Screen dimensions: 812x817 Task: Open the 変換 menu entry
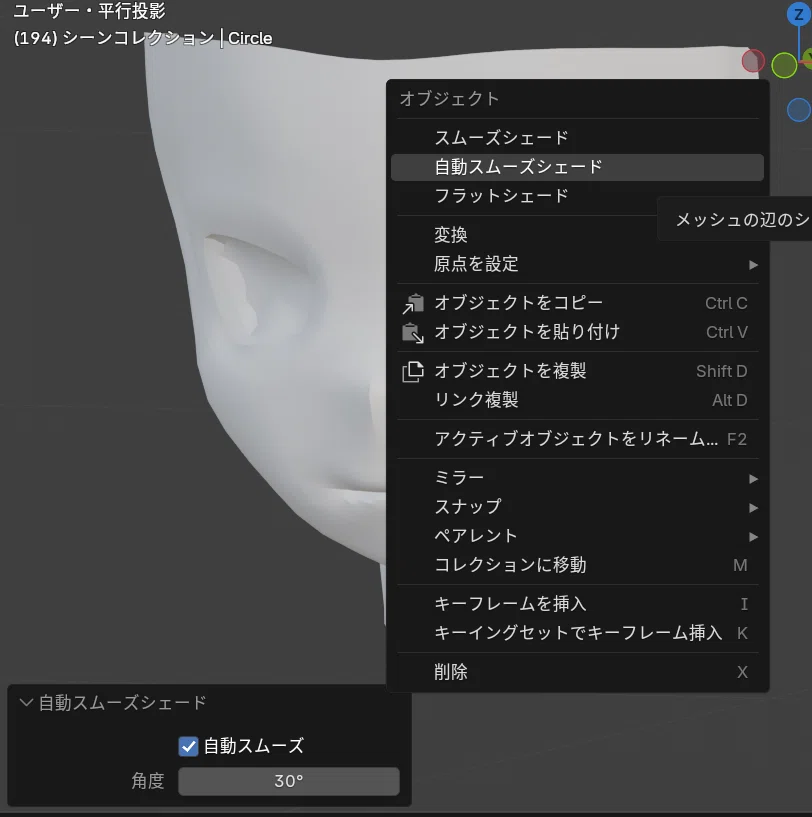[577, 235]
